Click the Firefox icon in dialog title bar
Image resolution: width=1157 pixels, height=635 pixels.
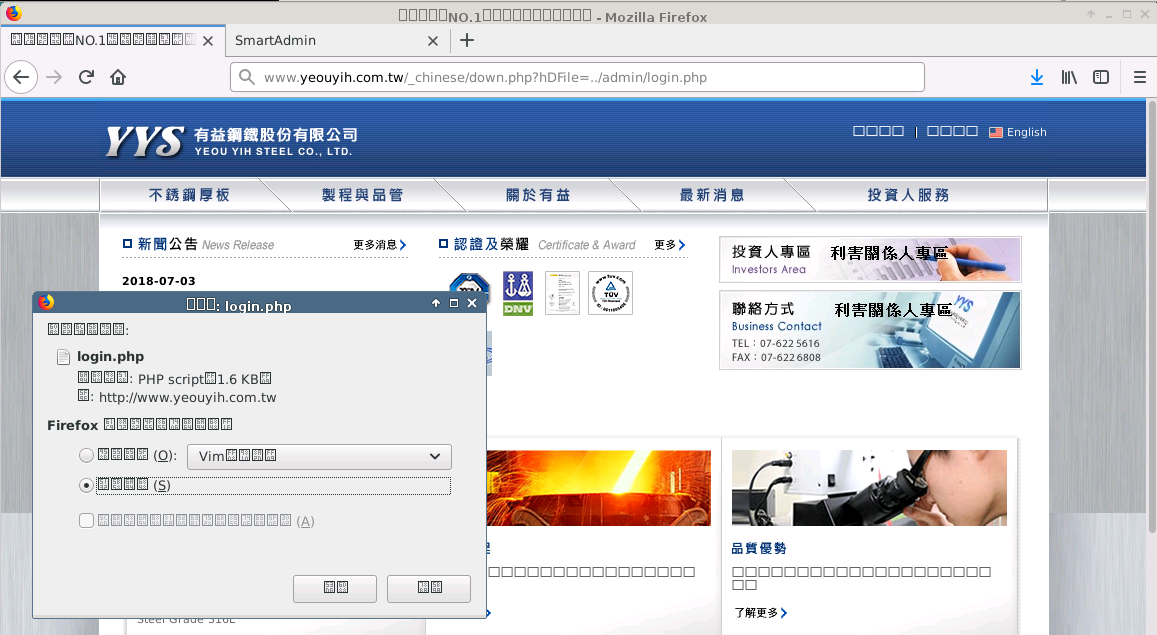click(x=46, y=302)
